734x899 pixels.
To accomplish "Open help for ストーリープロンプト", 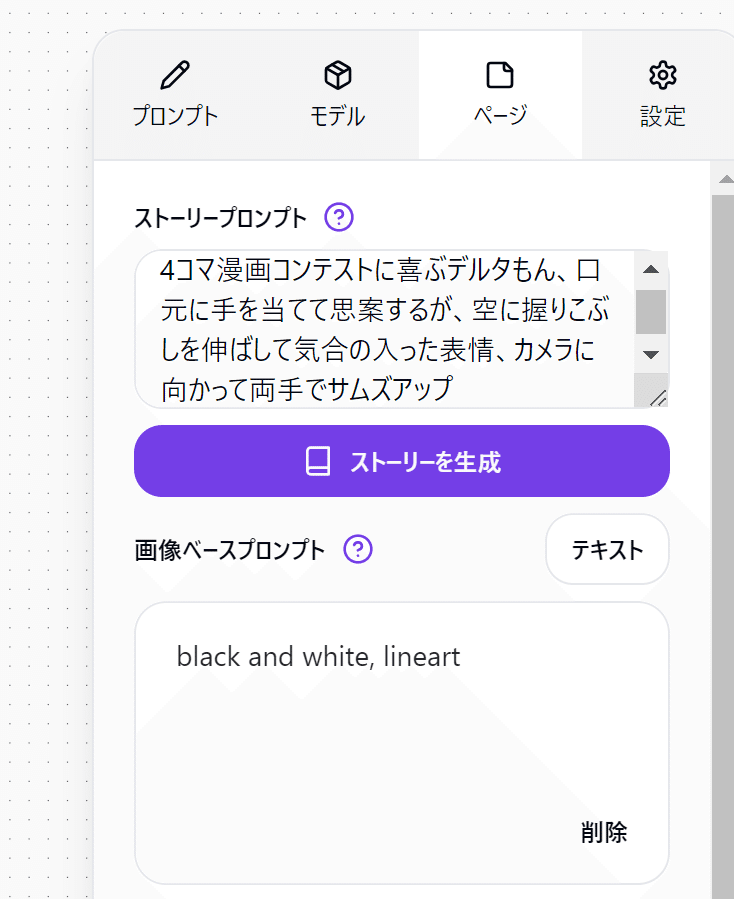I will pos(337,217).
